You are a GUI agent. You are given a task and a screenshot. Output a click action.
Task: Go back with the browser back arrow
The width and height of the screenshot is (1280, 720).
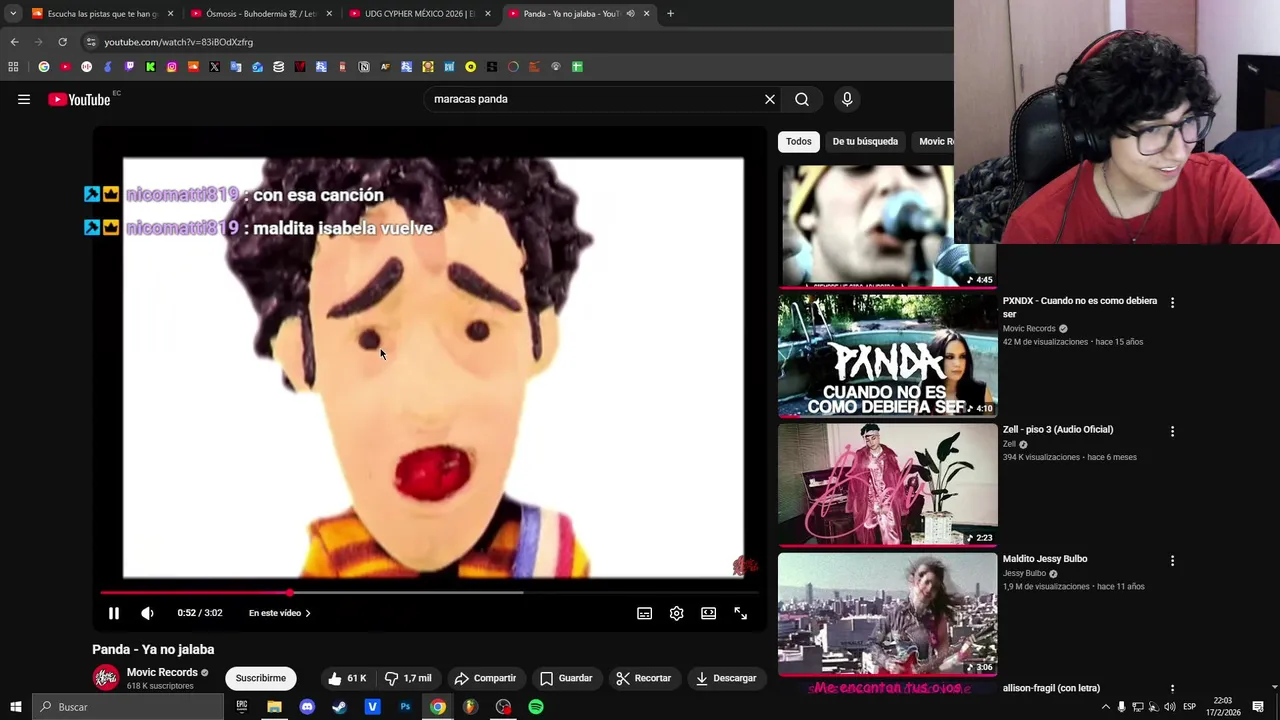[x=14, y=42]
